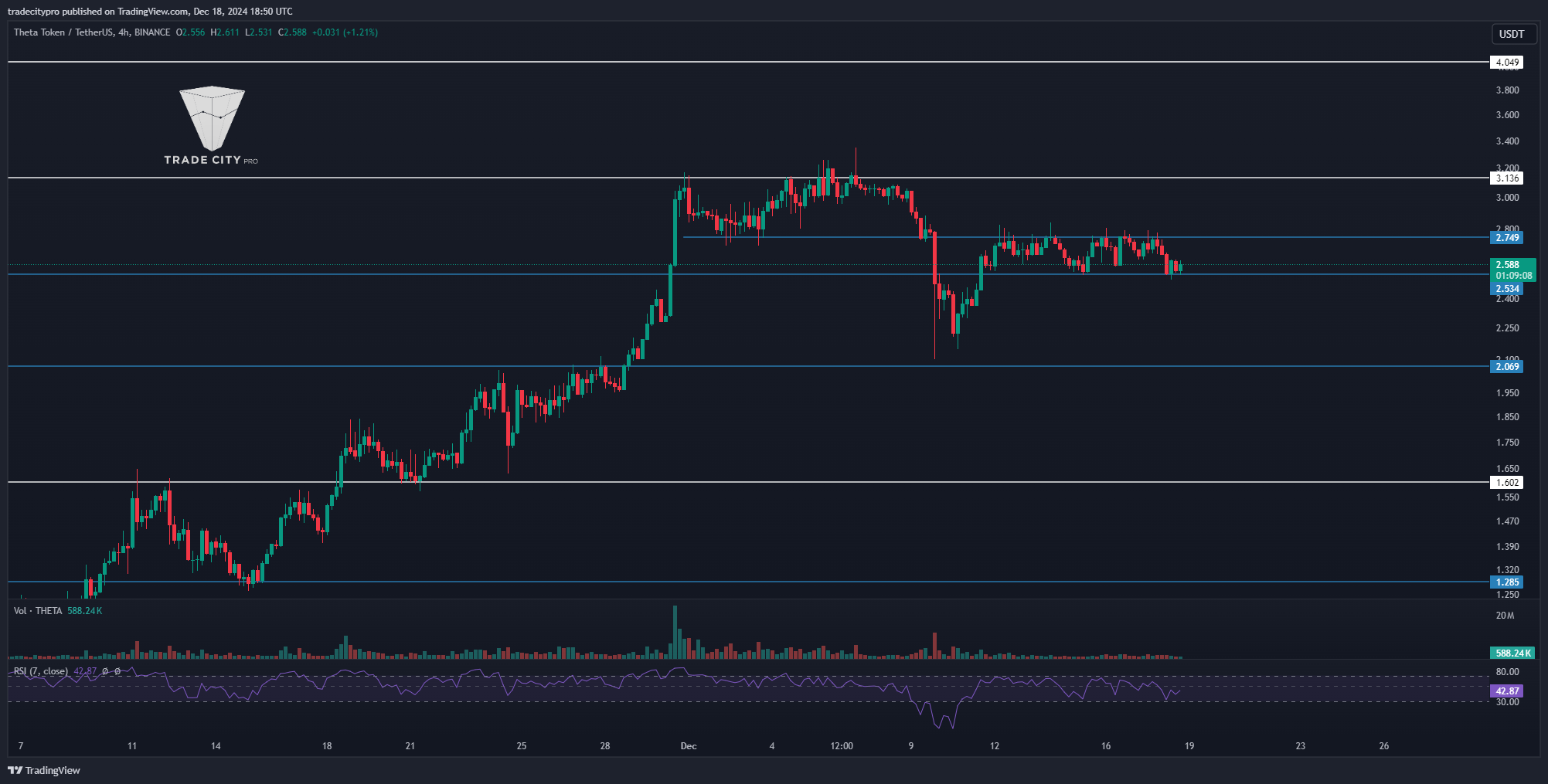Click the 3.600 tick on price axis

point(1507,115)
